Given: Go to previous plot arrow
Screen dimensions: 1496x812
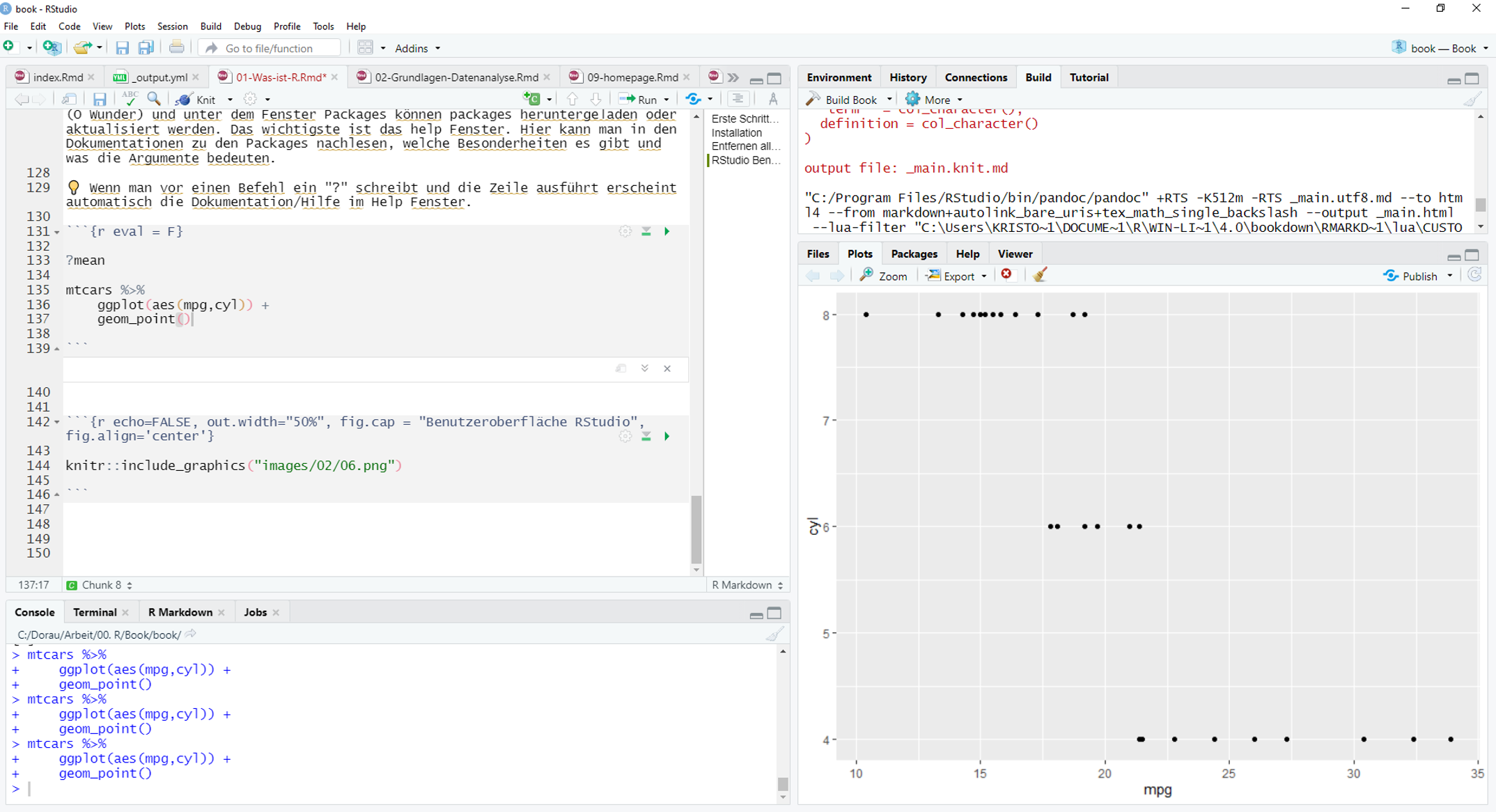Looking at the screenshot, I should (x=813, y=275).
